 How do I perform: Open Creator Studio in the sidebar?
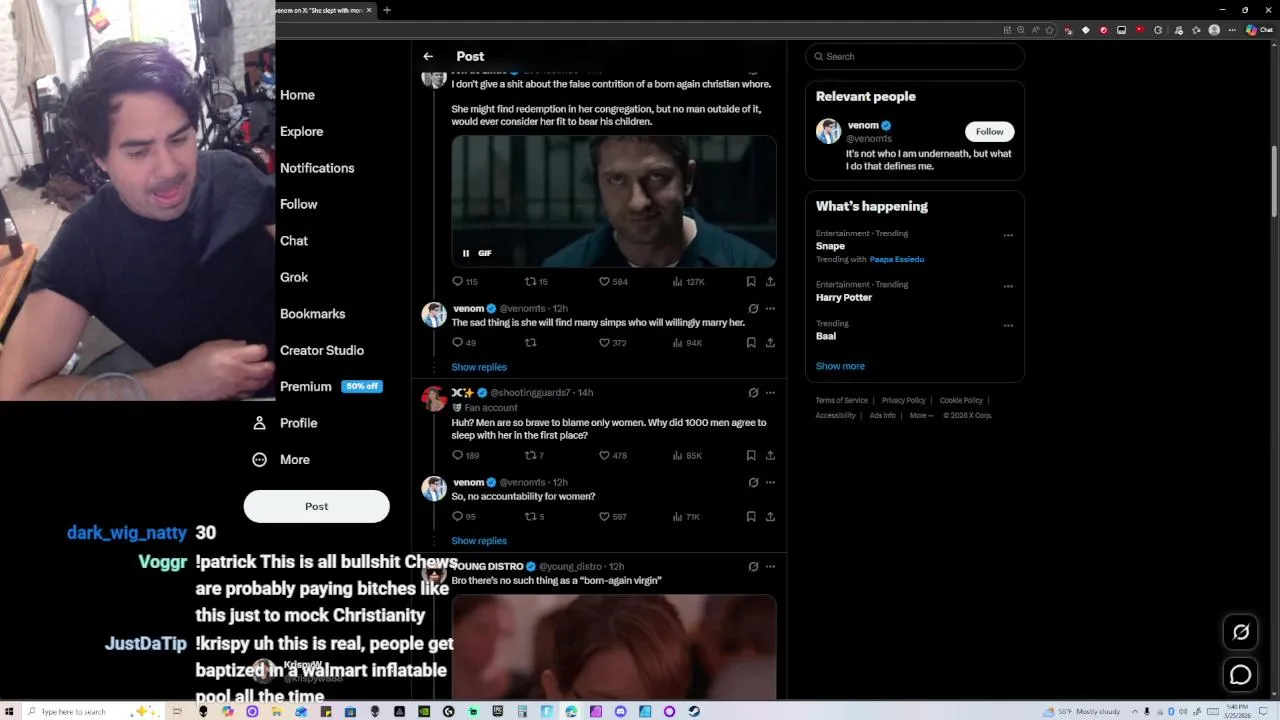322,351
